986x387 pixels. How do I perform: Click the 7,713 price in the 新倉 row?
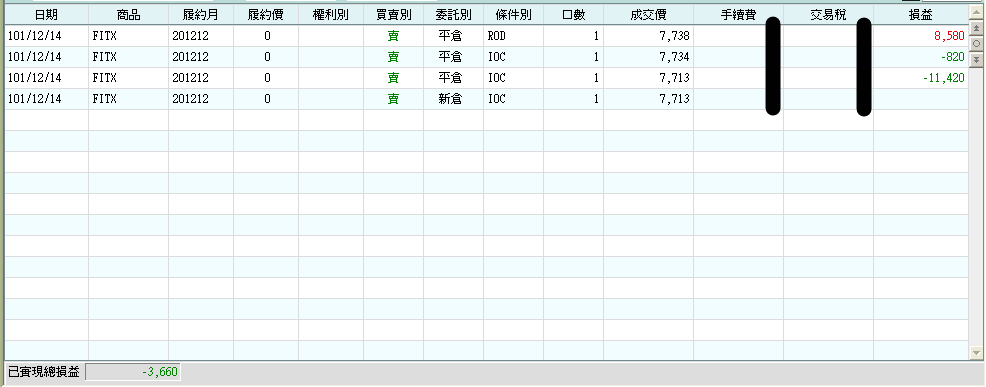674,99
